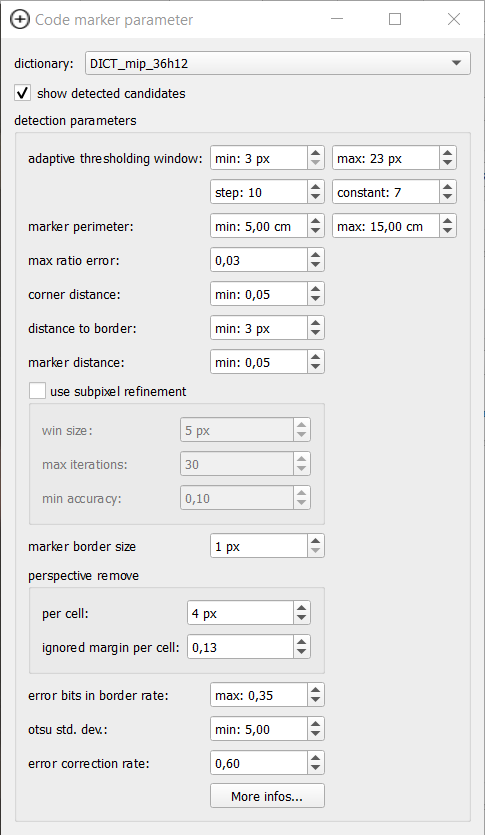Viewport: 485px width, 835px height.
Task: Increase otsu std. dev. min value
Action: click(x=316, y=725)
